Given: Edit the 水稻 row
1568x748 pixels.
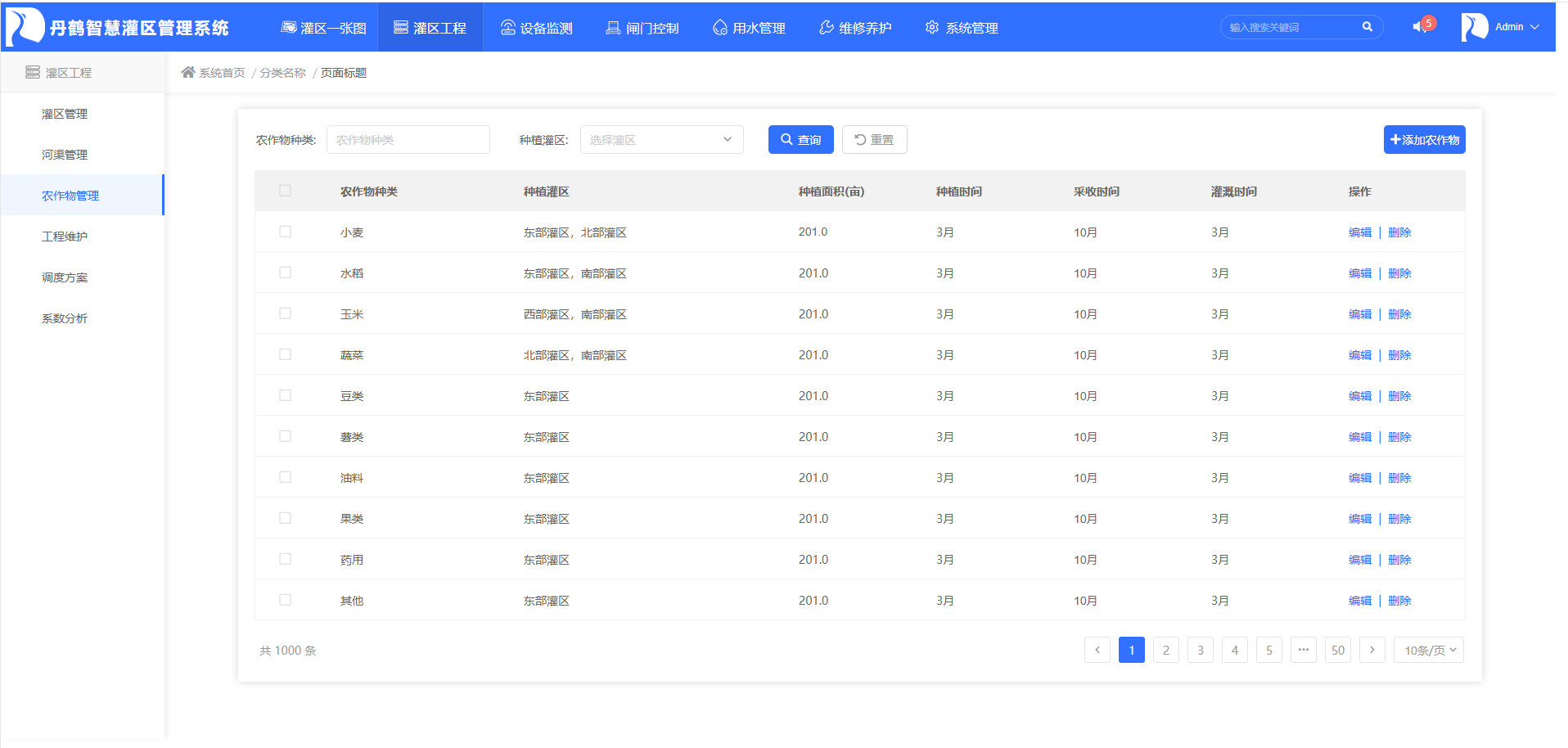Looking at the screenshot, I should (x=1359, y=273).
